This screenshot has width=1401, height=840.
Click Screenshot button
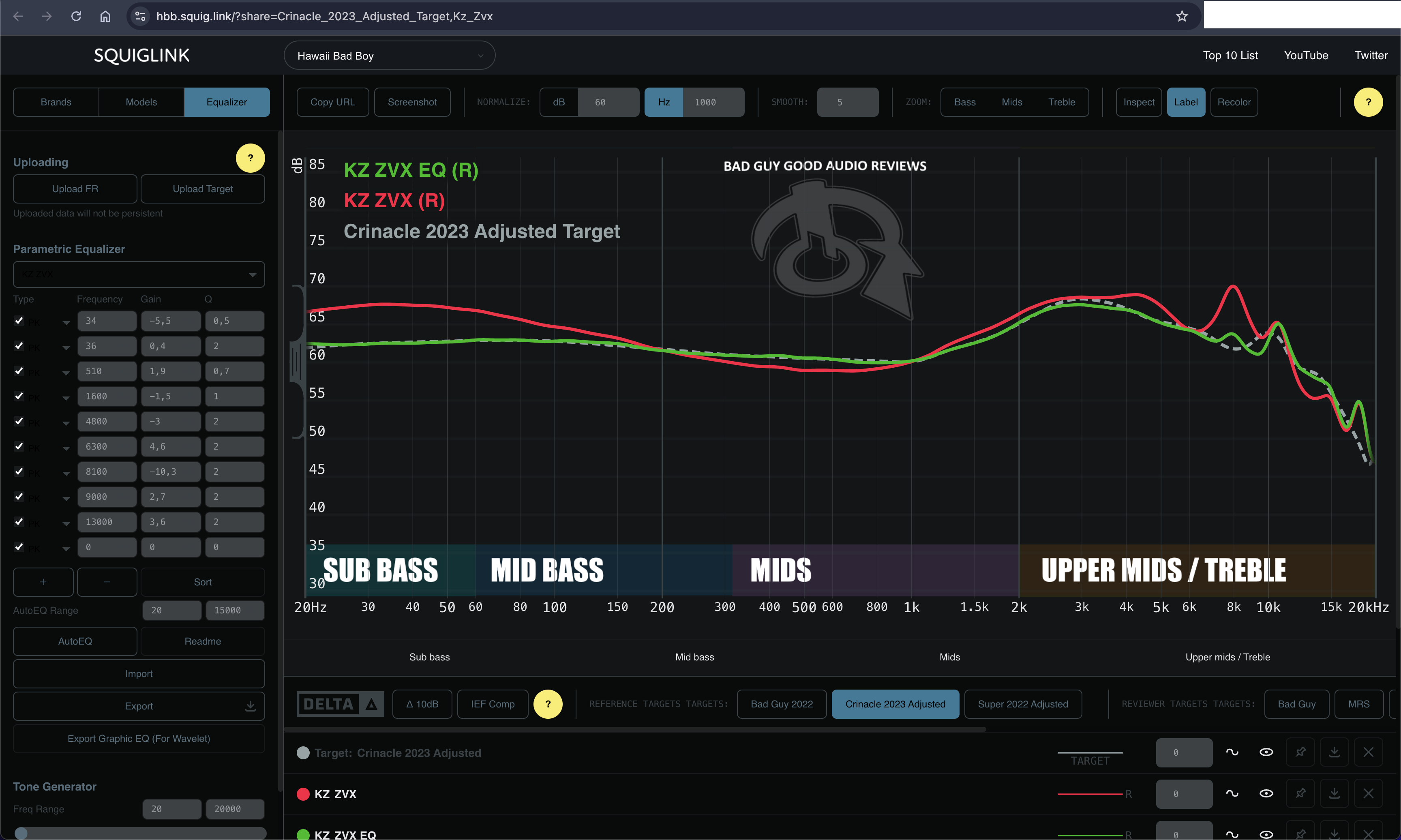click(x=412, y=102)
